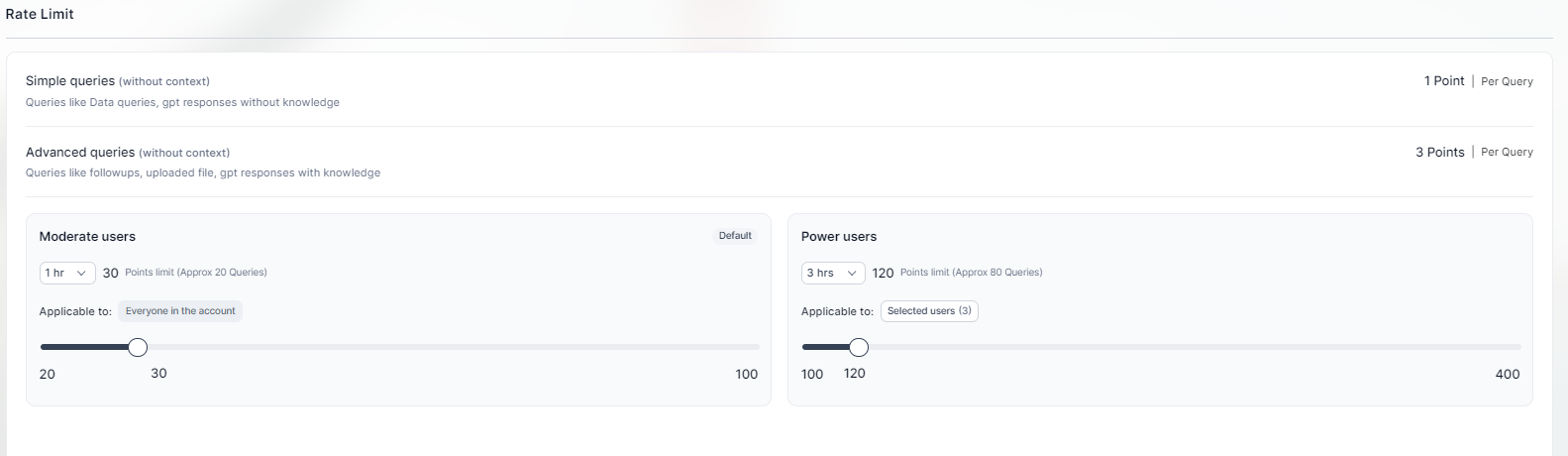Click the "Approx 80 Queries" points limit text
Viewport: 1568px width, 456px height.
coord(996,273)
